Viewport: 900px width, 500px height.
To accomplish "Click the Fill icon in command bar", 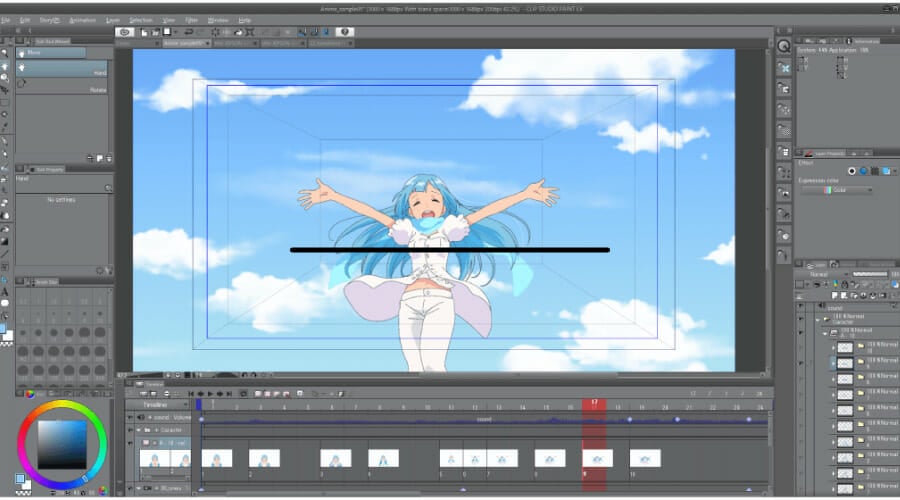I will [238, 32].
